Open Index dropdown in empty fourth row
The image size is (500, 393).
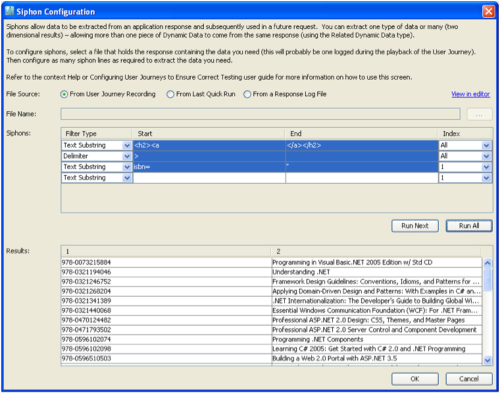coord(486,178)
